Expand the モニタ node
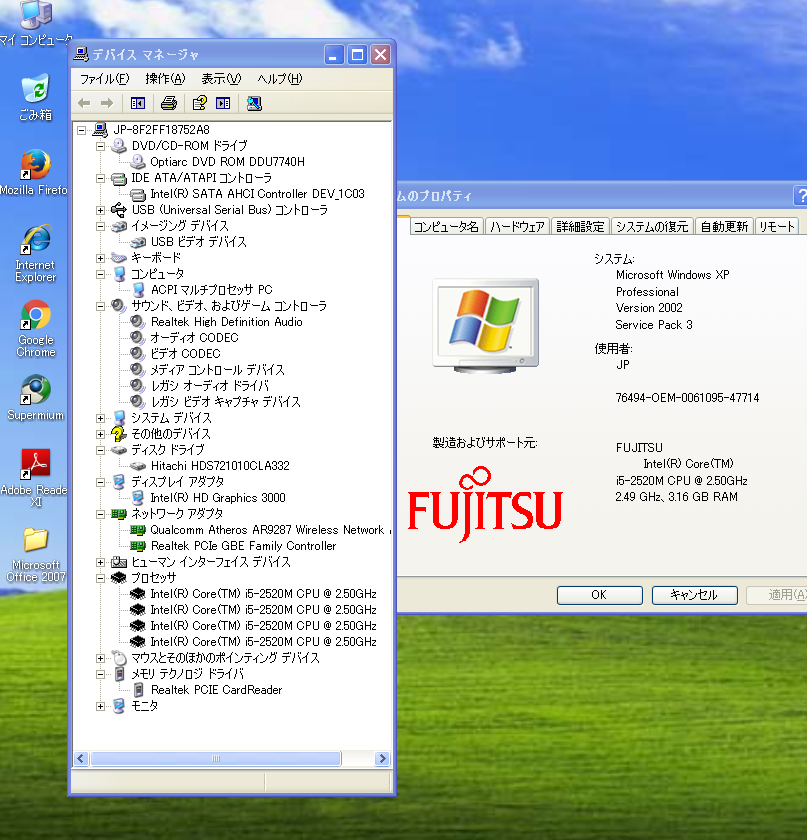 100,706
